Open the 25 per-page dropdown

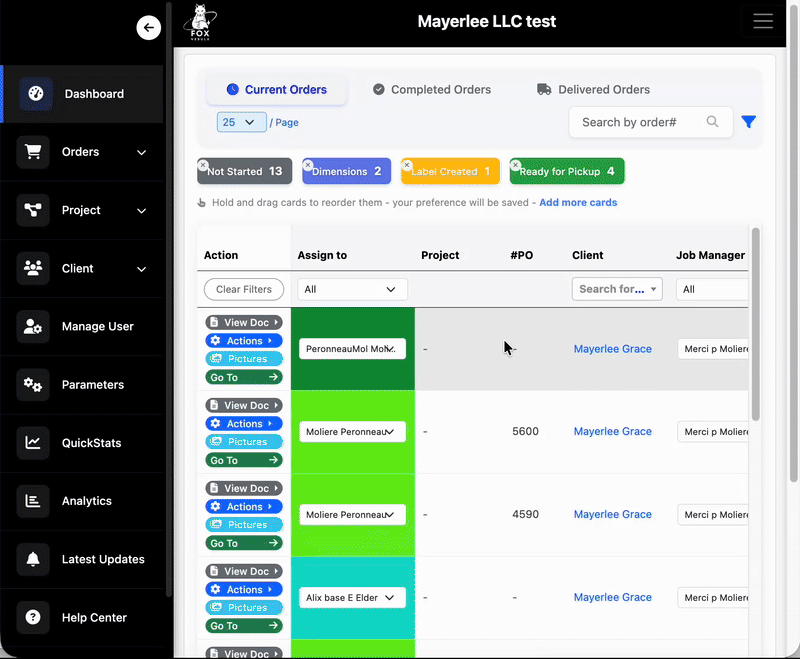[x=240, y=121]
